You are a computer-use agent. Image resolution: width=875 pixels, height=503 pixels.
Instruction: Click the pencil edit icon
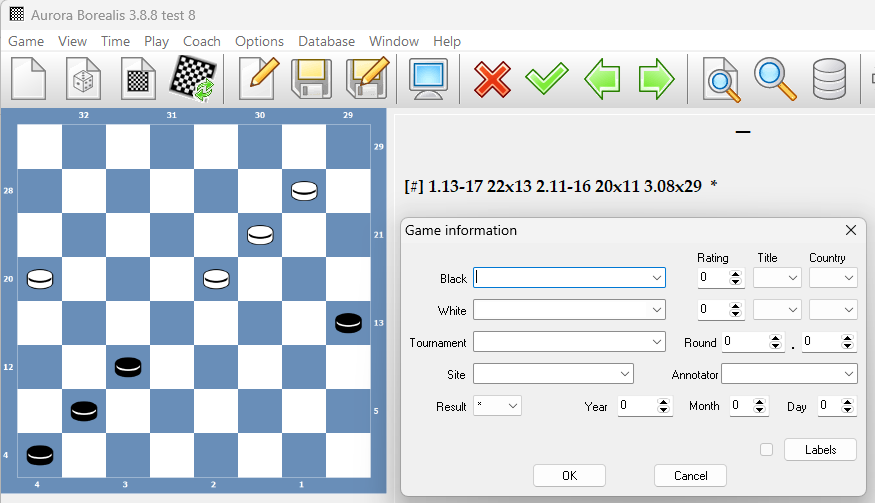coord(259,79)
